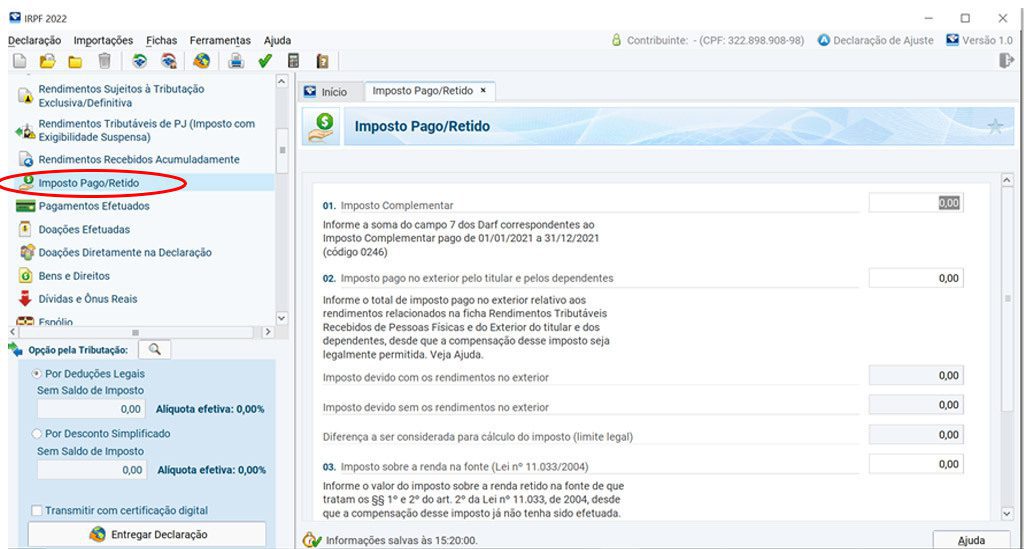This screenshot has width=1024, height=549.
Task: Click the new declaration blank page icon
Action: (x=20, y=61)
